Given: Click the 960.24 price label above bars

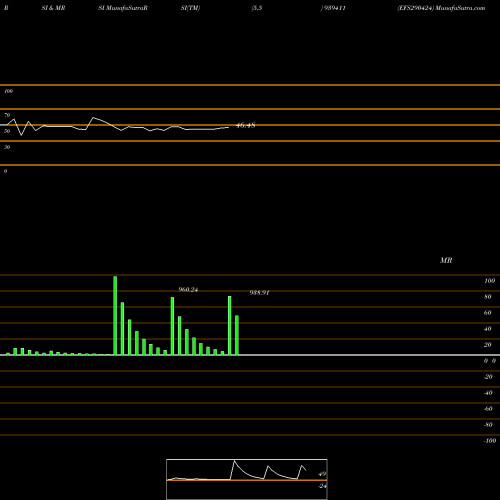Looking at the screenshot, I should click(x=188, y=290).
